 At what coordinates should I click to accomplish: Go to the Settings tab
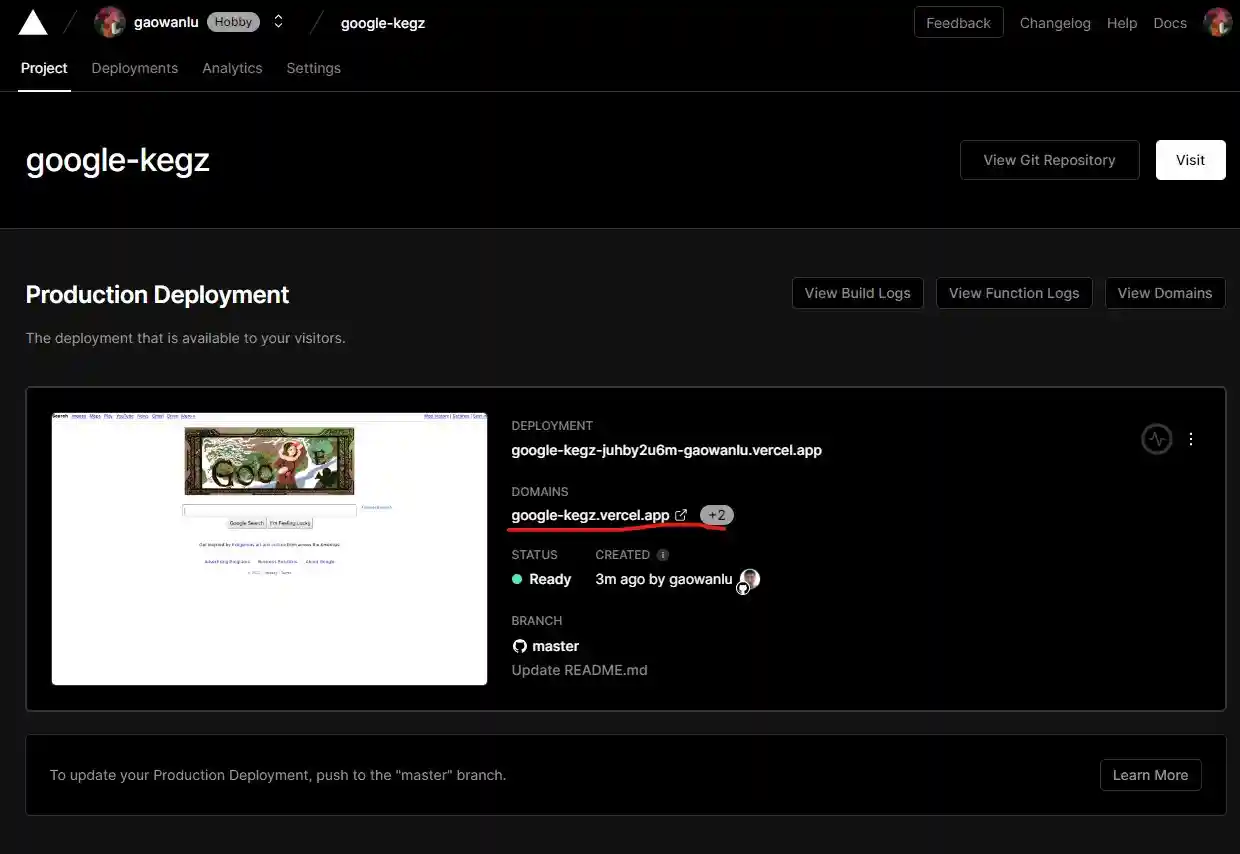point(313,68)
